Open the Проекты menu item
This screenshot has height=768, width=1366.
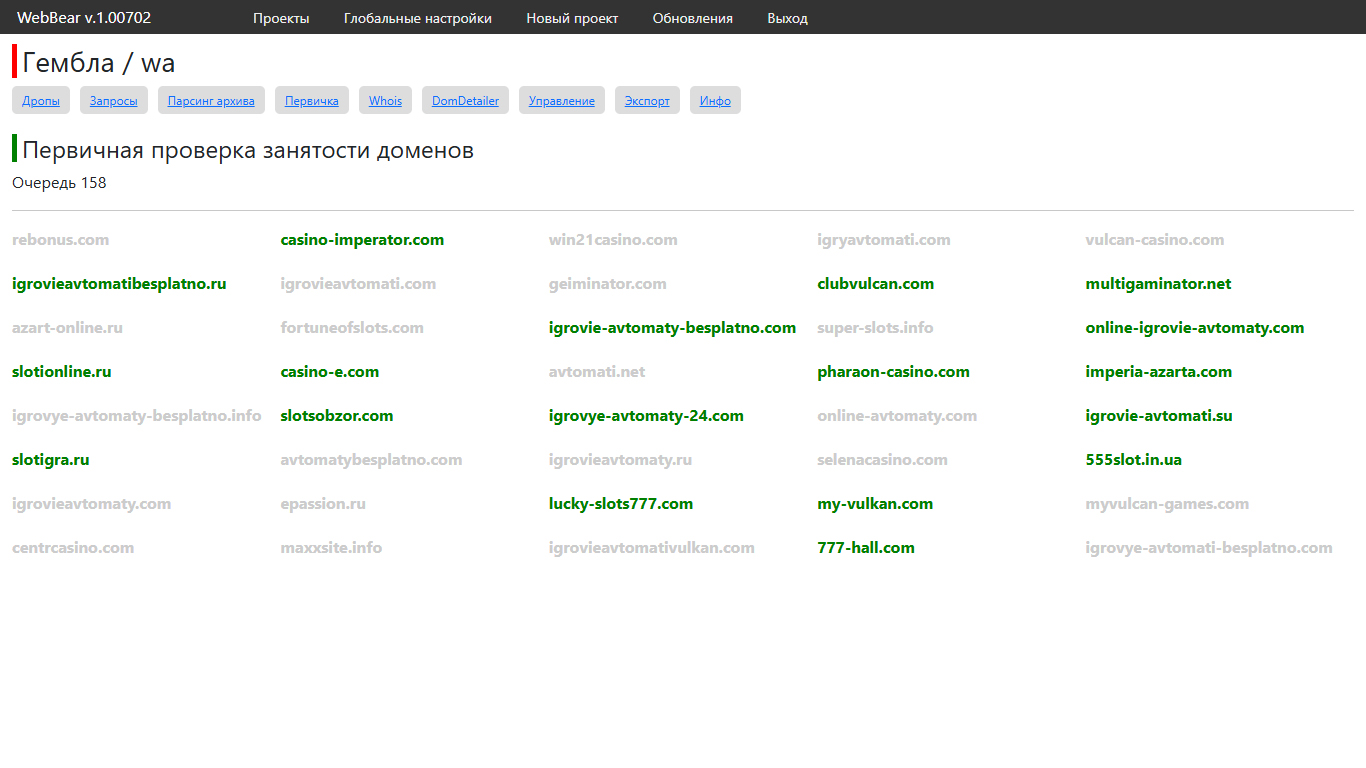pos(281,18)
